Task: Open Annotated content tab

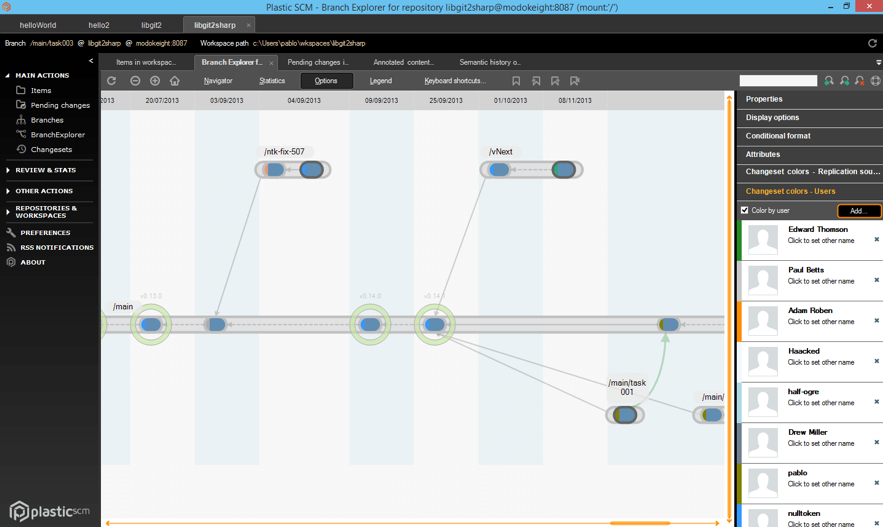Action: (403, 62)
